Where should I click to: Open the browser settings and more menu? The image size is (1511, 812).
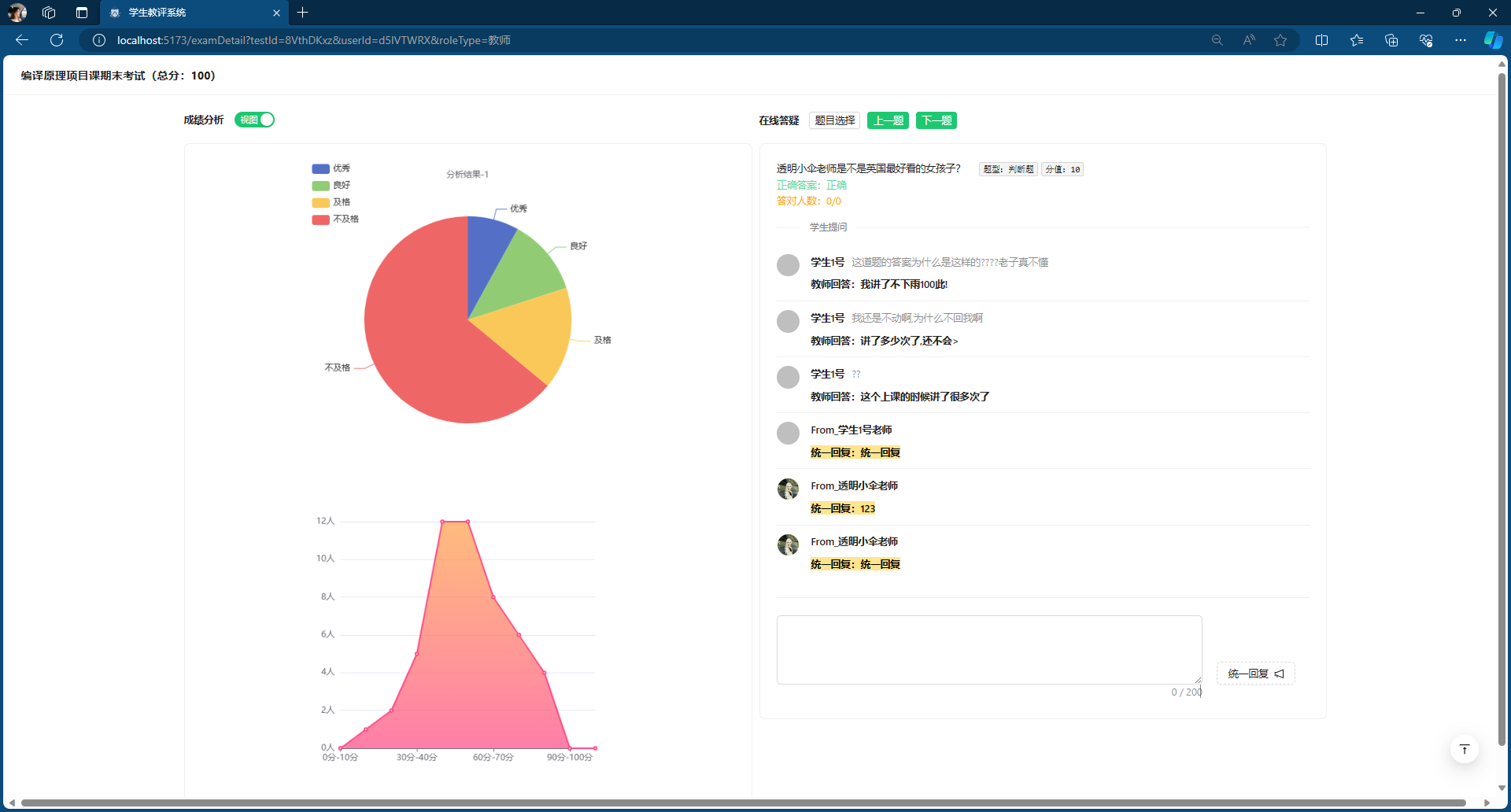(x=1461, y=40)
